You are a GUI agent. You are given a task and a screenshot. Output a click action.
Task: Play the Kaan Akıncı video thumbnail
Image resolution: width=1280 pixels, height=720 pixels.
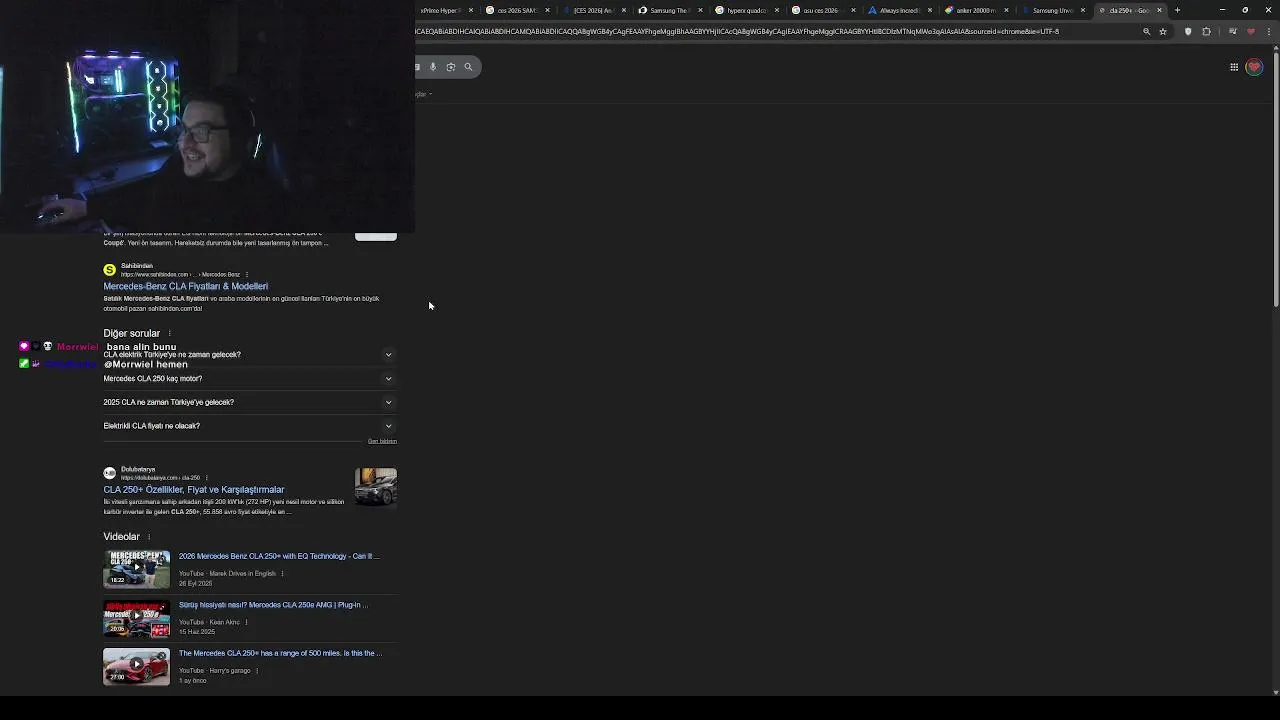(x=137, y=617)
